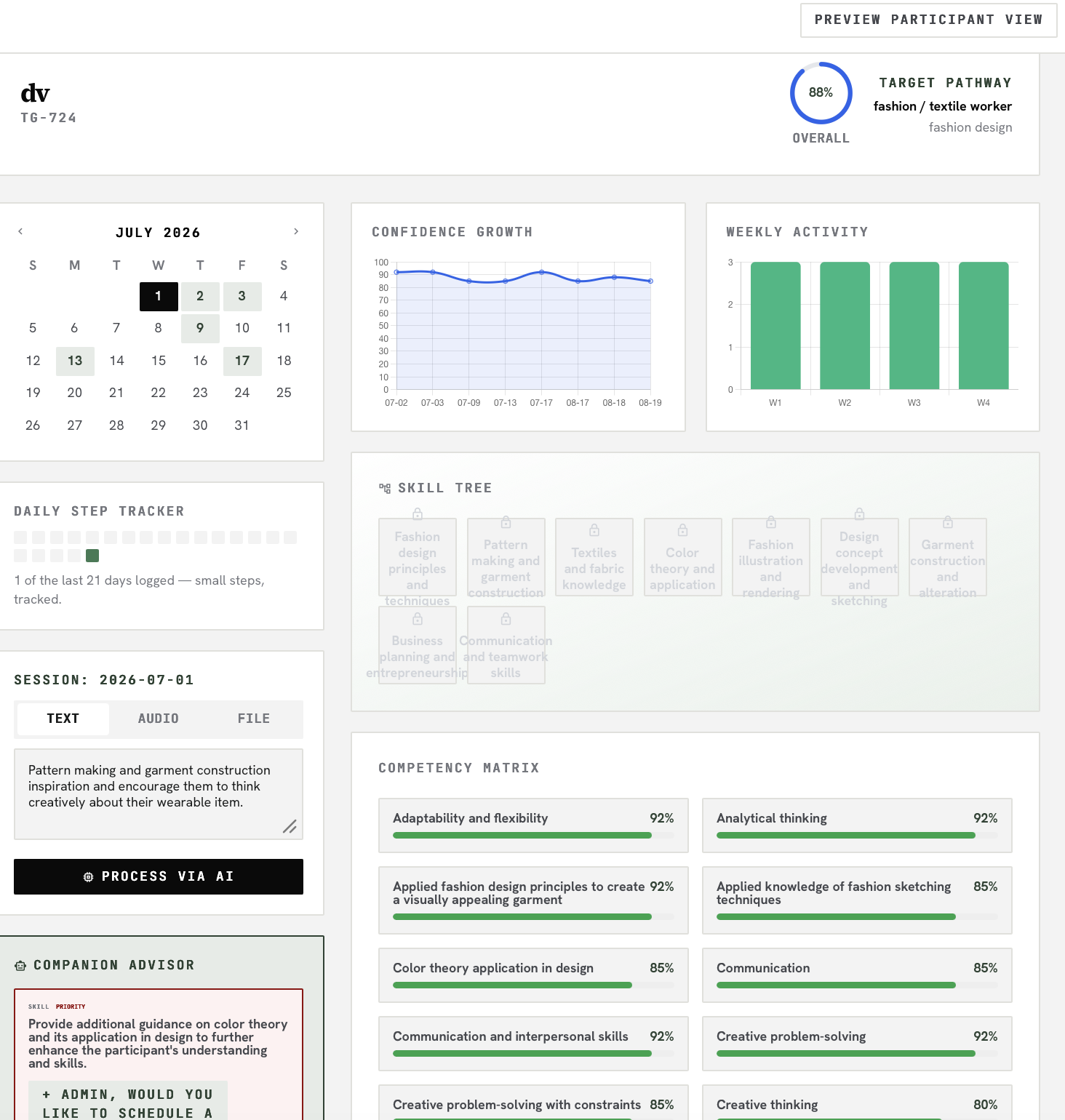The width and height of the screenshot is (1065, 1120).
Task: Select July 13 on the calendar
Action: coord(75,361)
